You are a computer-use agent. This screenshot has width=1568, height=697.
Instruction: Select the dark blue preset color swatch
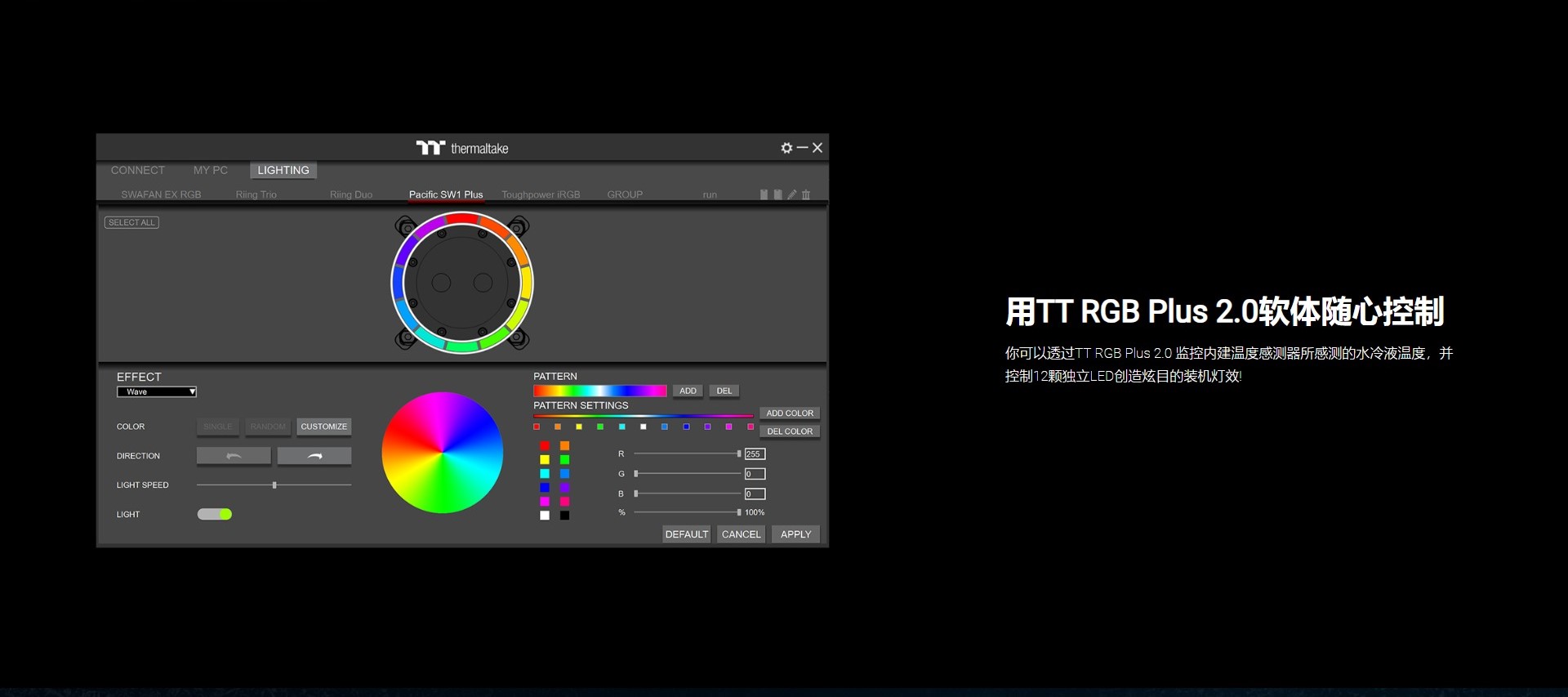[x=545, y=488]
